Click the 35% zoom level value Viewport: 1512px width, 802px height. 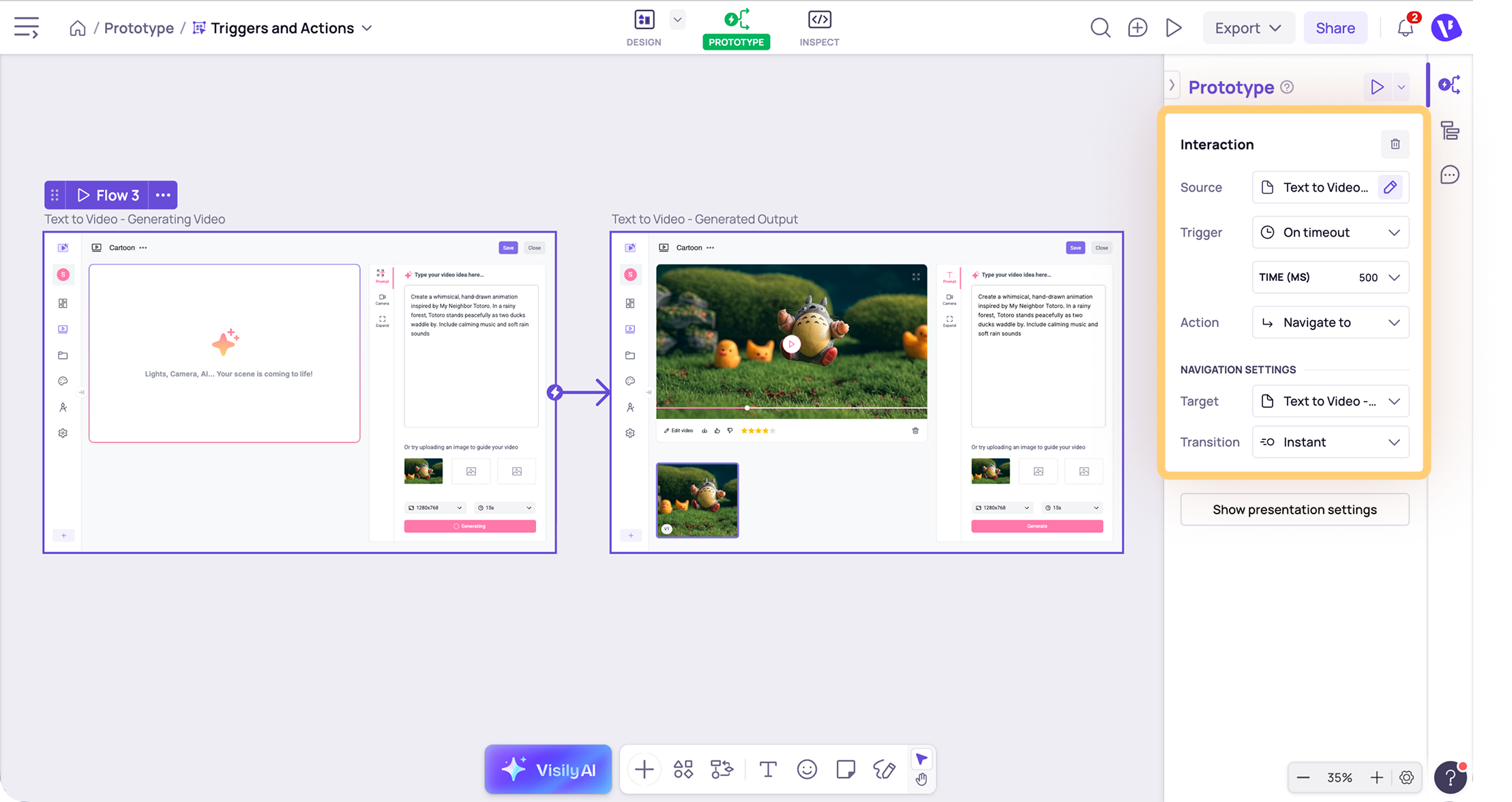pos(1339,777)
